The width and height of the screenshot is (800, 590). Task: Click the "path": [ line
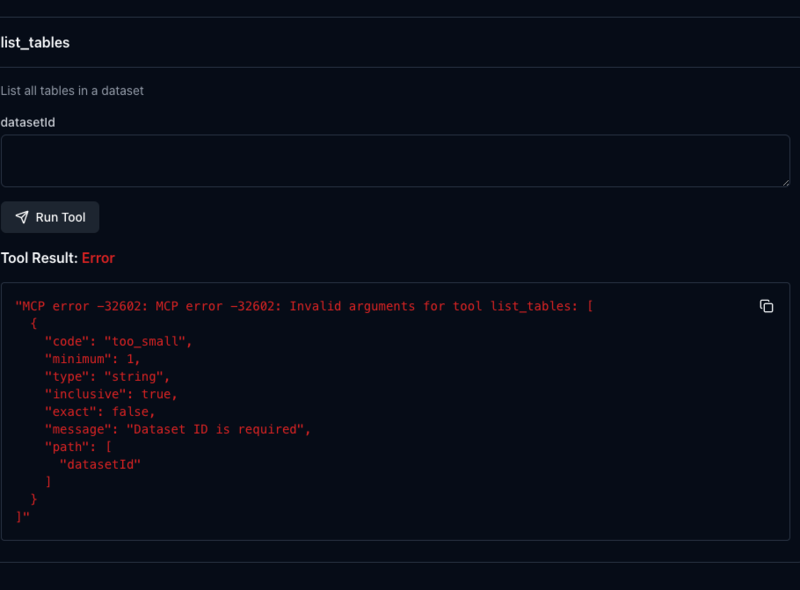78,447
